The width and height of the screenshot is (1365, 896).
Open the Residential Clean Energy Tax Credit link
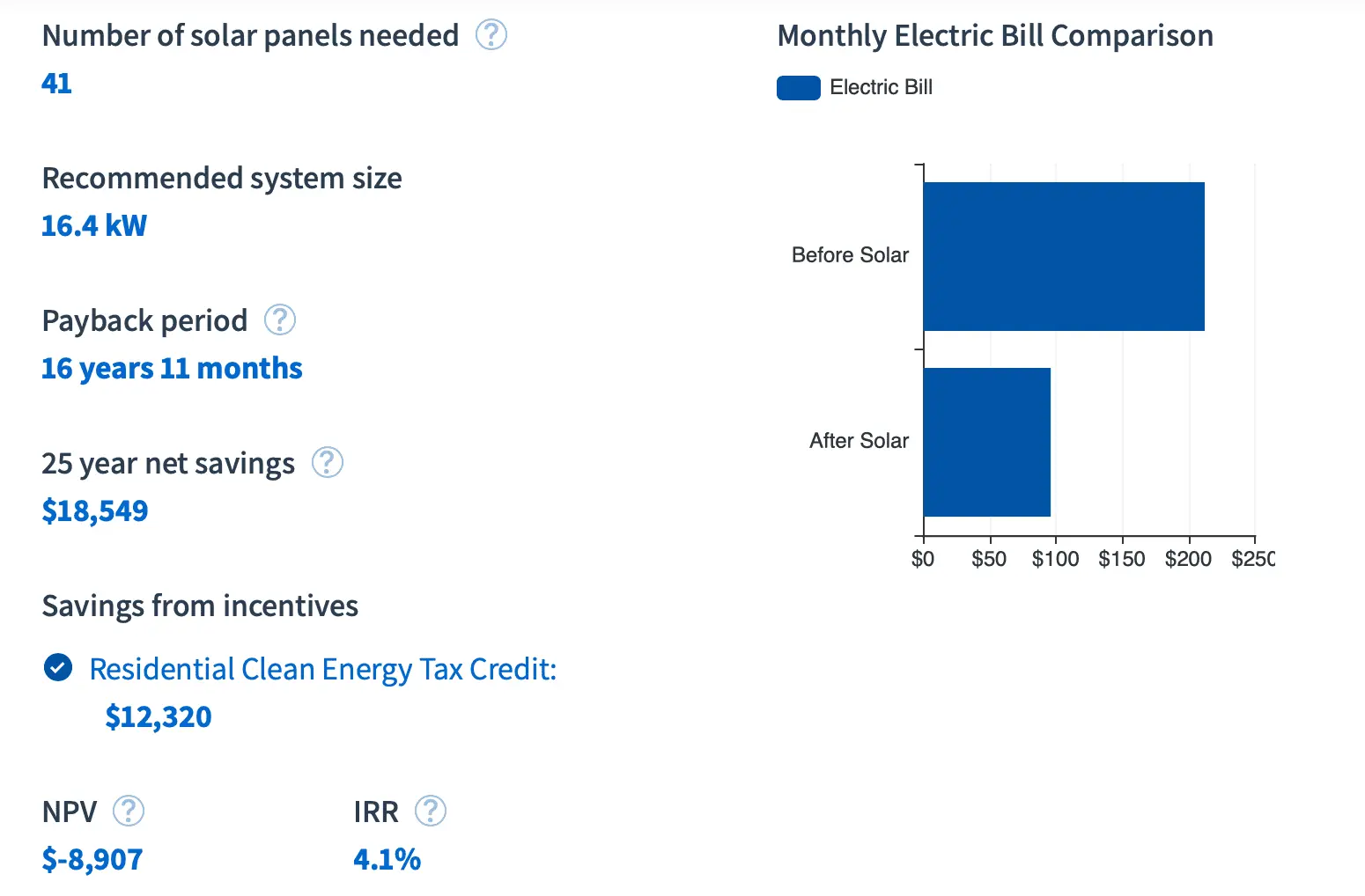pyautogui.click(x=323, y=670)
